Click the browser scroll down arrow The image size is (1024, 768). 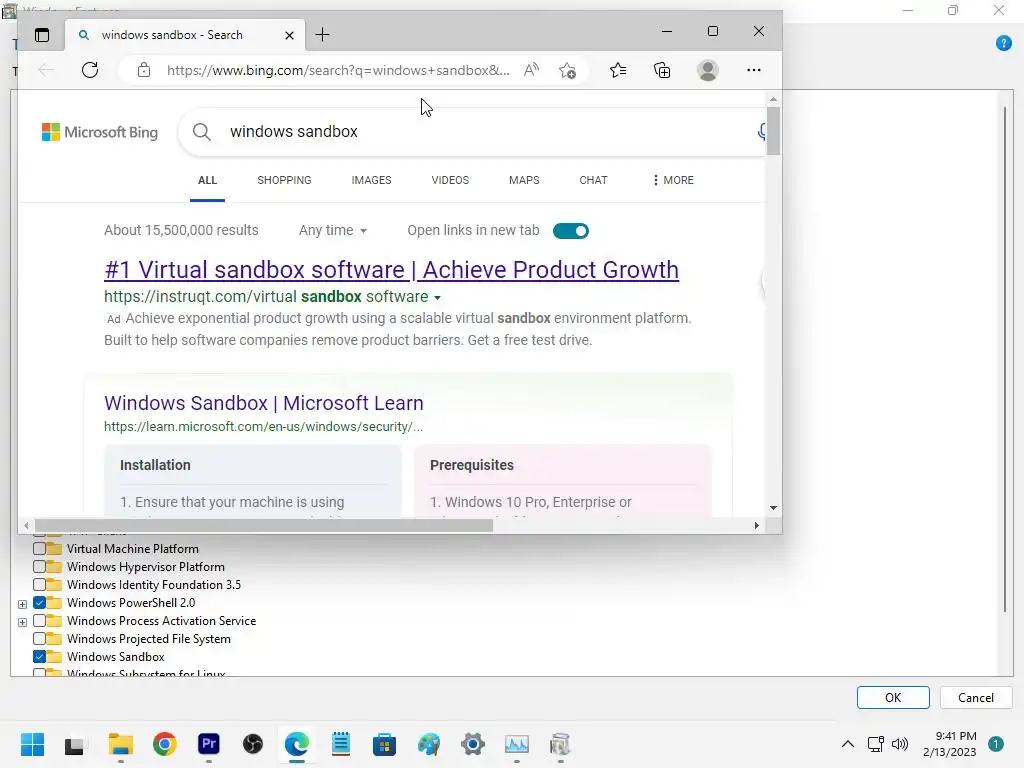(773, 507)
